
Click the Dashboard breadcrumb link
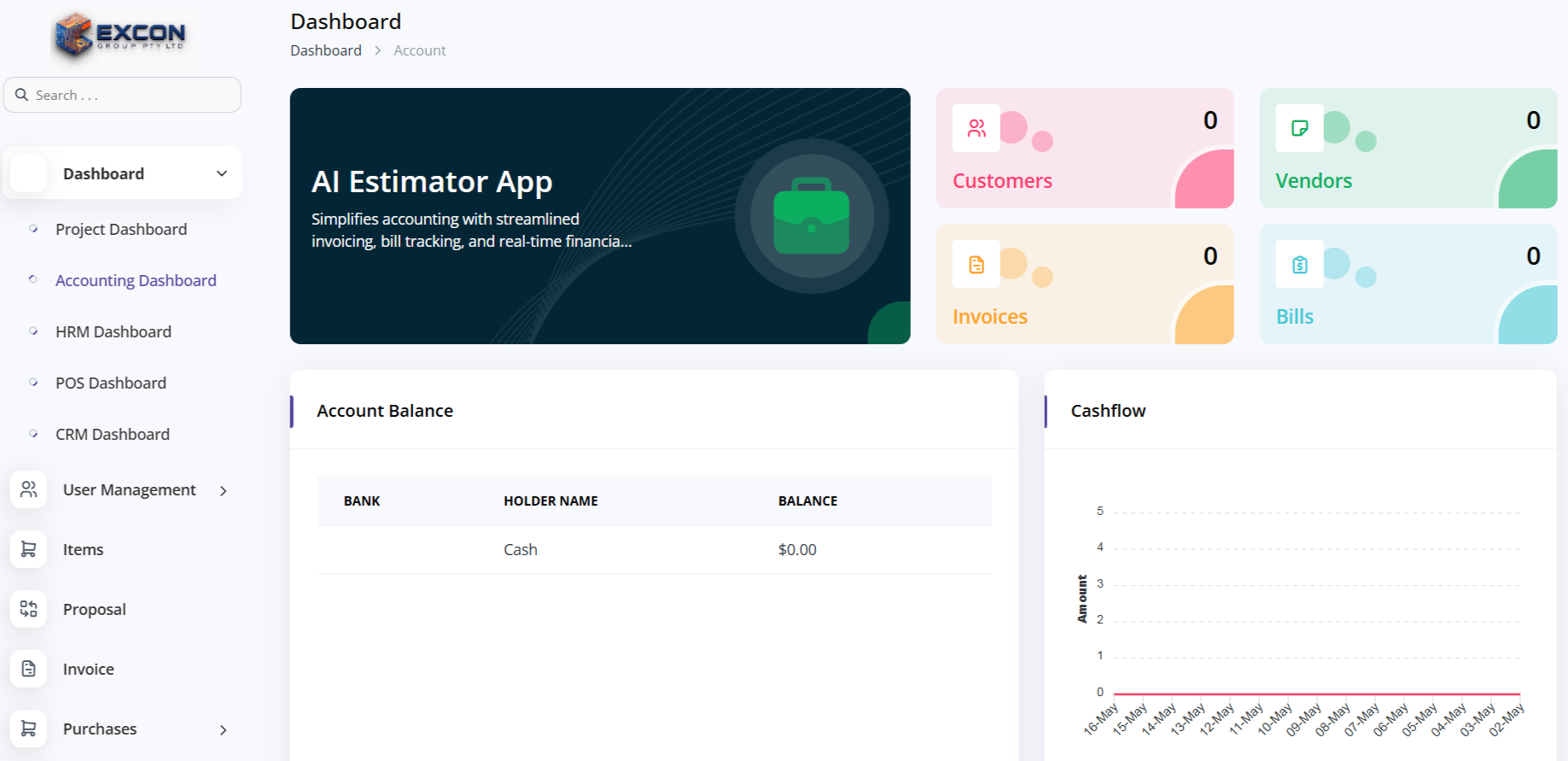[x=326, y=50]
